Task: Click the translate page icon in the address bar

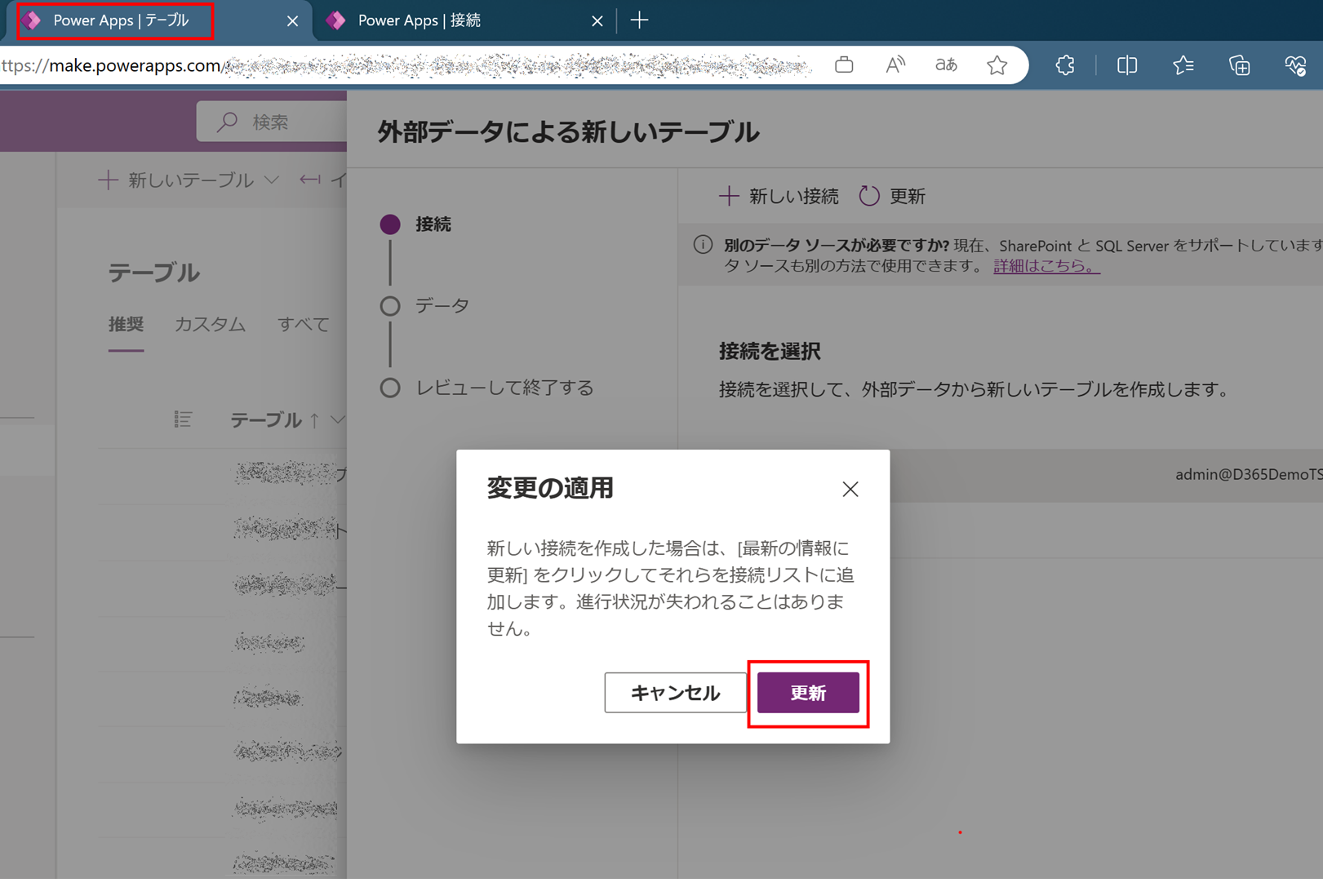Action: click(945, 65)
